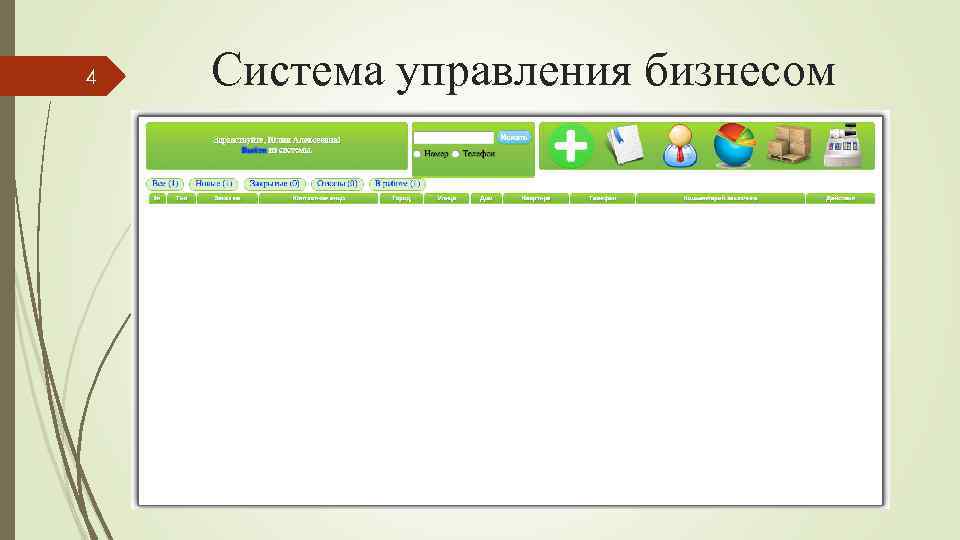Image resolution: width=960 pixels, height=540 pixels.
Task: Switch to the Новые filter tab
Action: pyautogui.click(x=214, y=184)
